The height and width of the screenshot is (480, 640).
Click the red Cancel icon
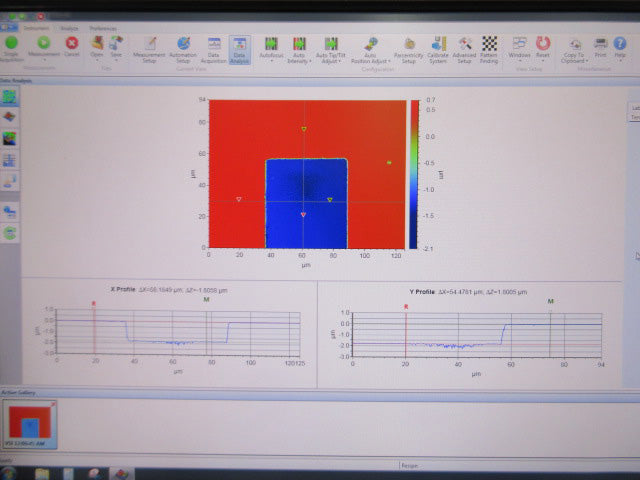pos(71,44)
